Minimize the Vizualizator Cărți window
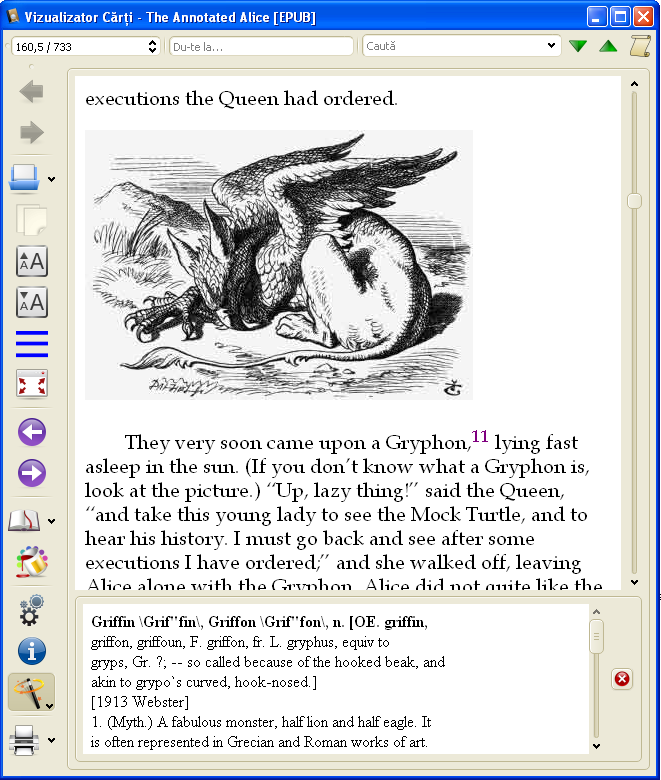661x780 pixels. [x=597, y=16]
